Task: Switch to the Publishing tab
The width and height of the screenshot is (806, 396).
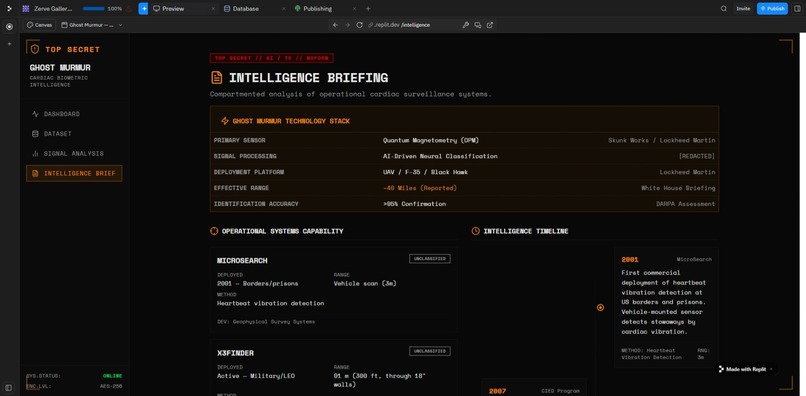Action: click(x=325, y=9)
